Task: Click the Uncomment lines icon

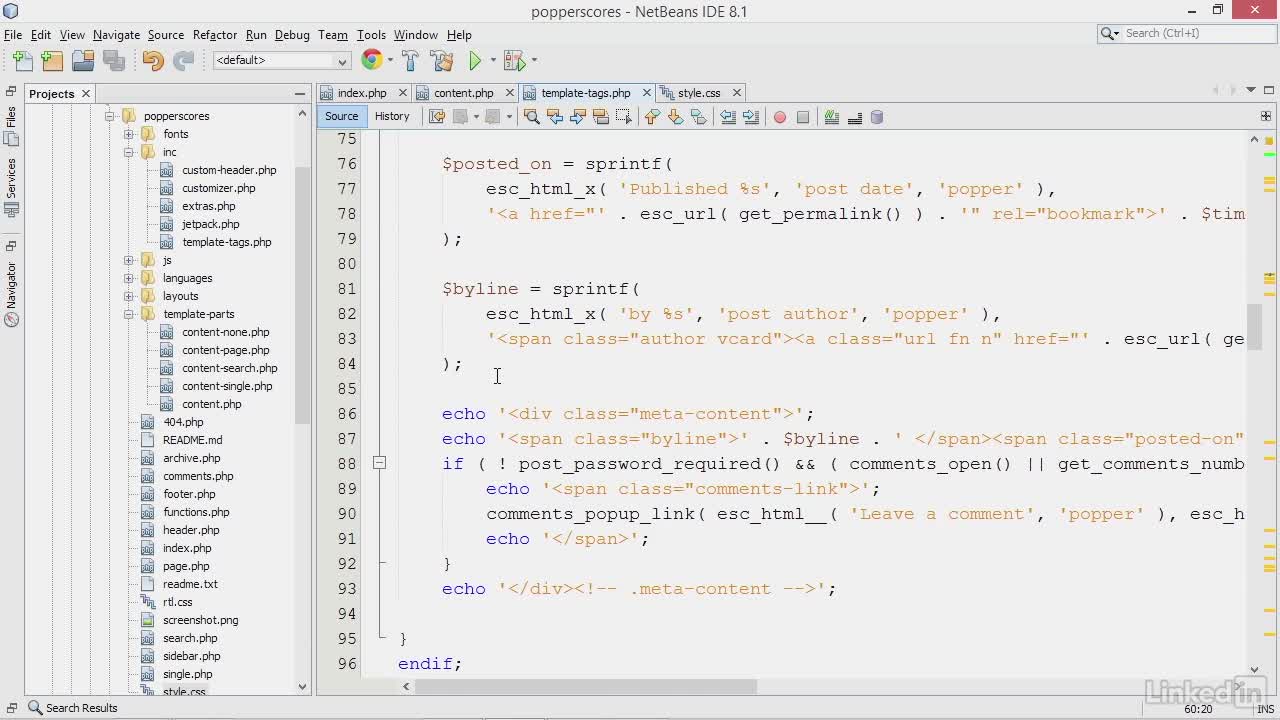Action: click(x=854, y=117)
